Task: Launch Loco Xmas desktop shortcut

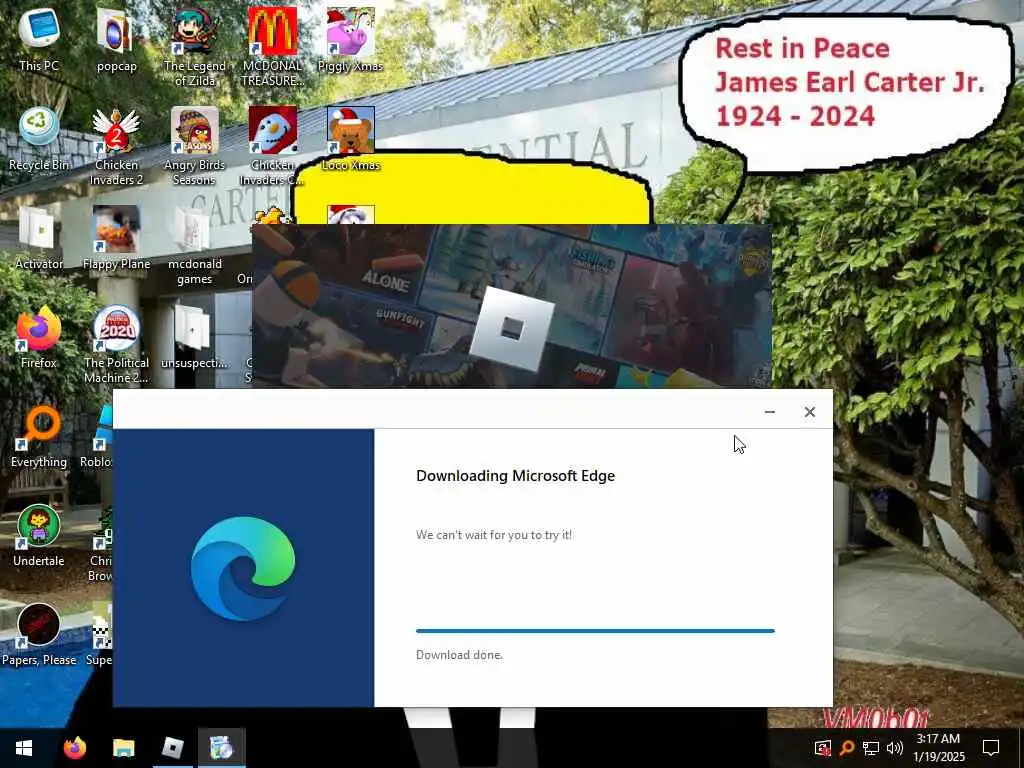Action: (x=351, y=139)
